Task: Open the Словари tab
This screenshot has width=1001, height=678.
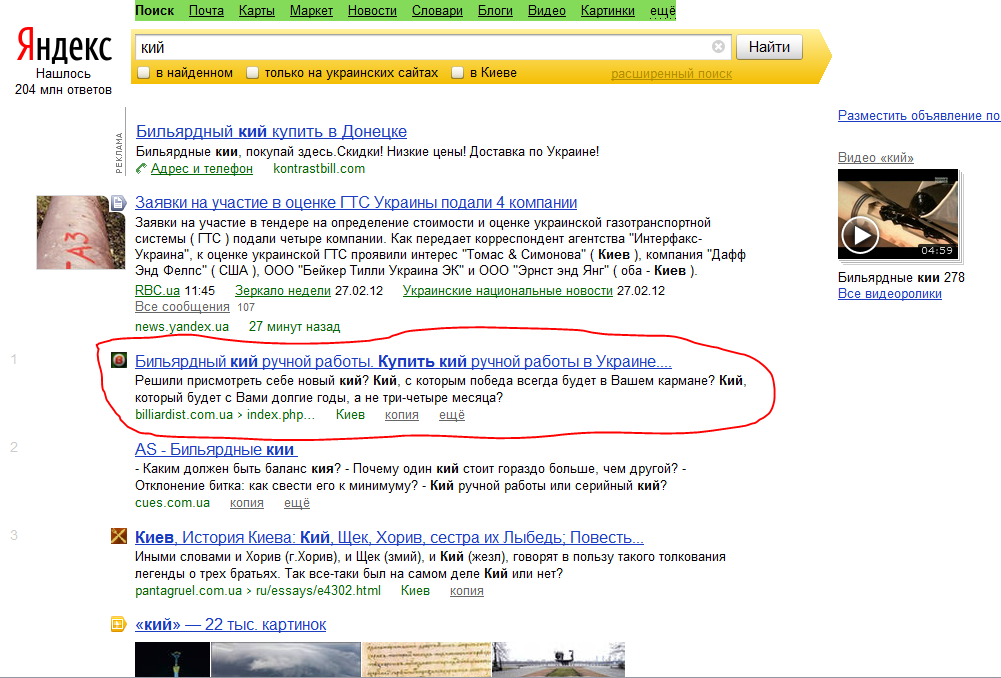Action: point(437,11)
